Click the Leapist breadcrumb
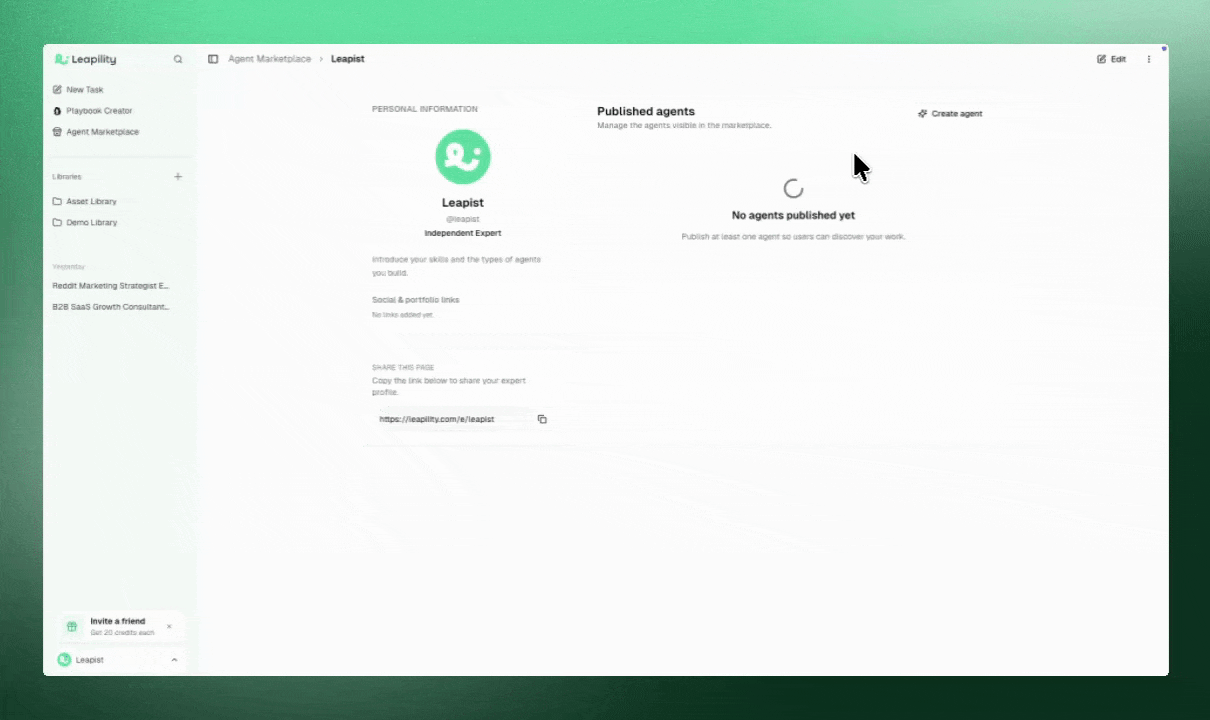 coord(348,59)
